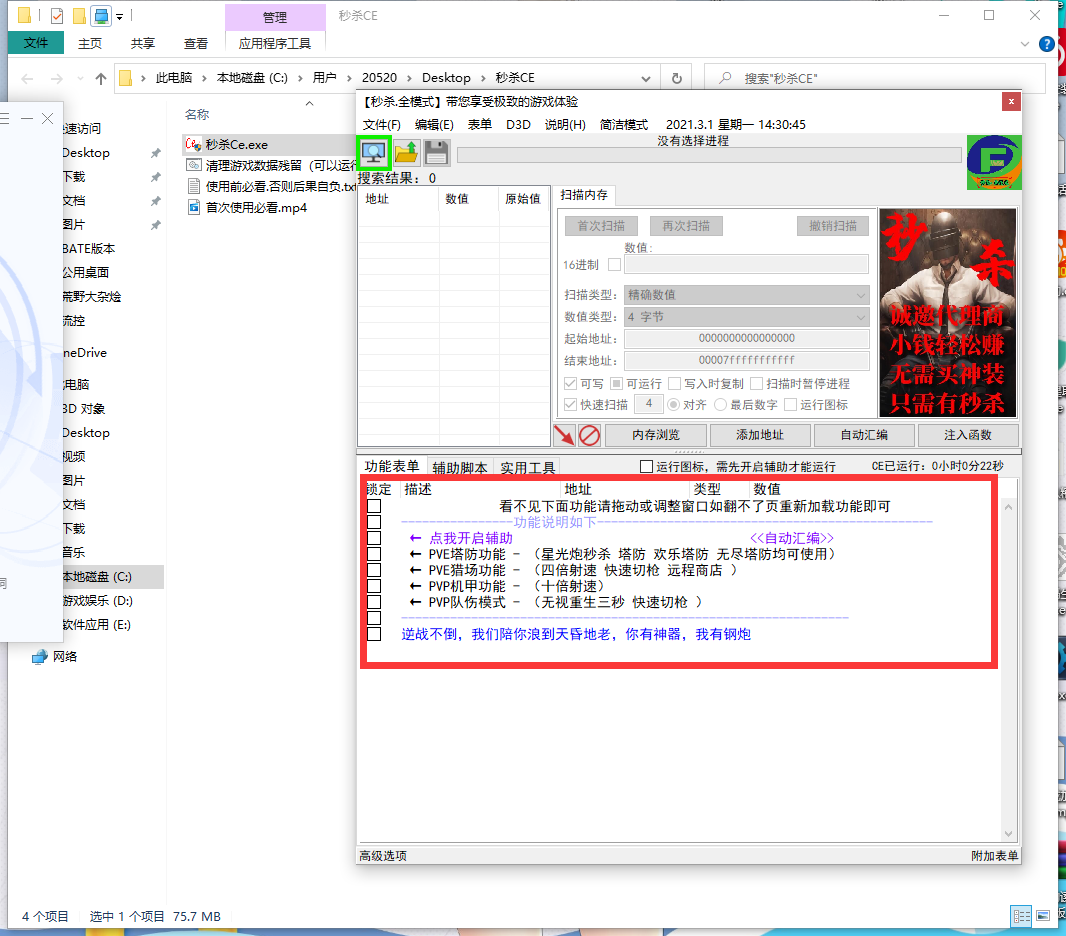Click the red arrow add-to-list icon
This screenshot has width=1066, height=936.
565,435
